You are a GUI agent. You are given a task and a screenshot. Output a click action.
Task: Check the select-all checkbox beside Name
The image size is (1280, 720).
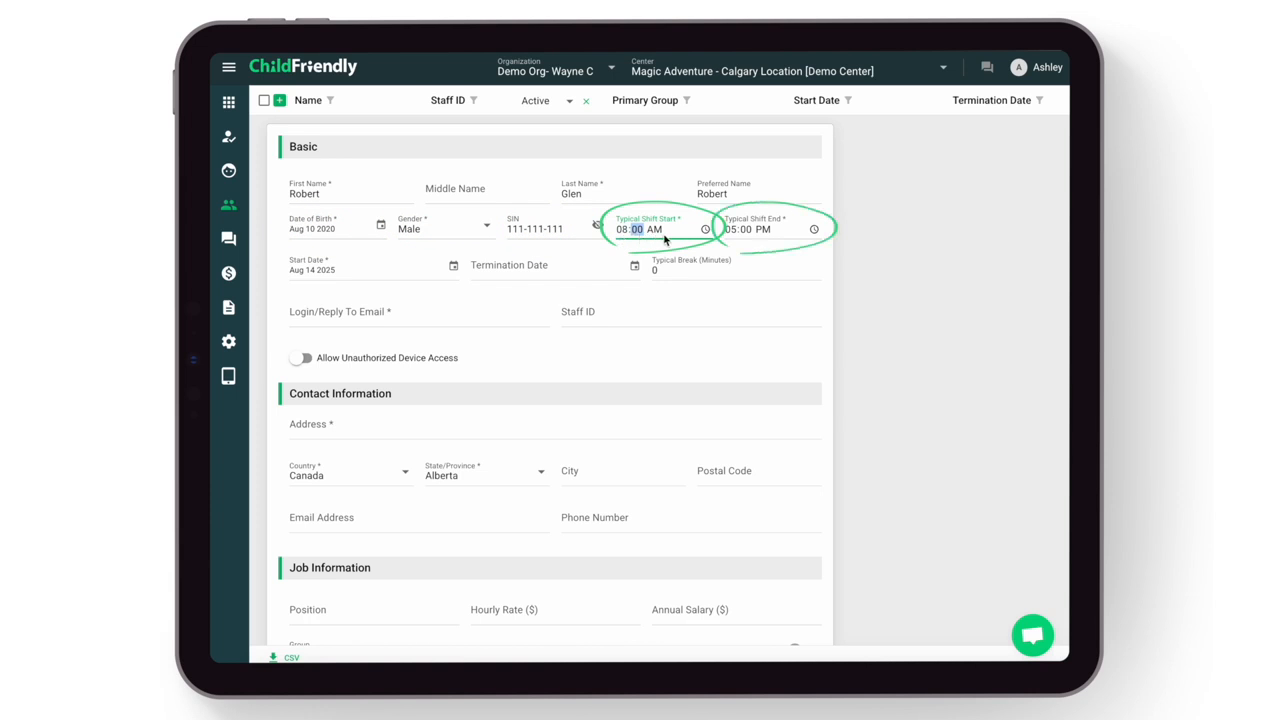click(264, 100)
